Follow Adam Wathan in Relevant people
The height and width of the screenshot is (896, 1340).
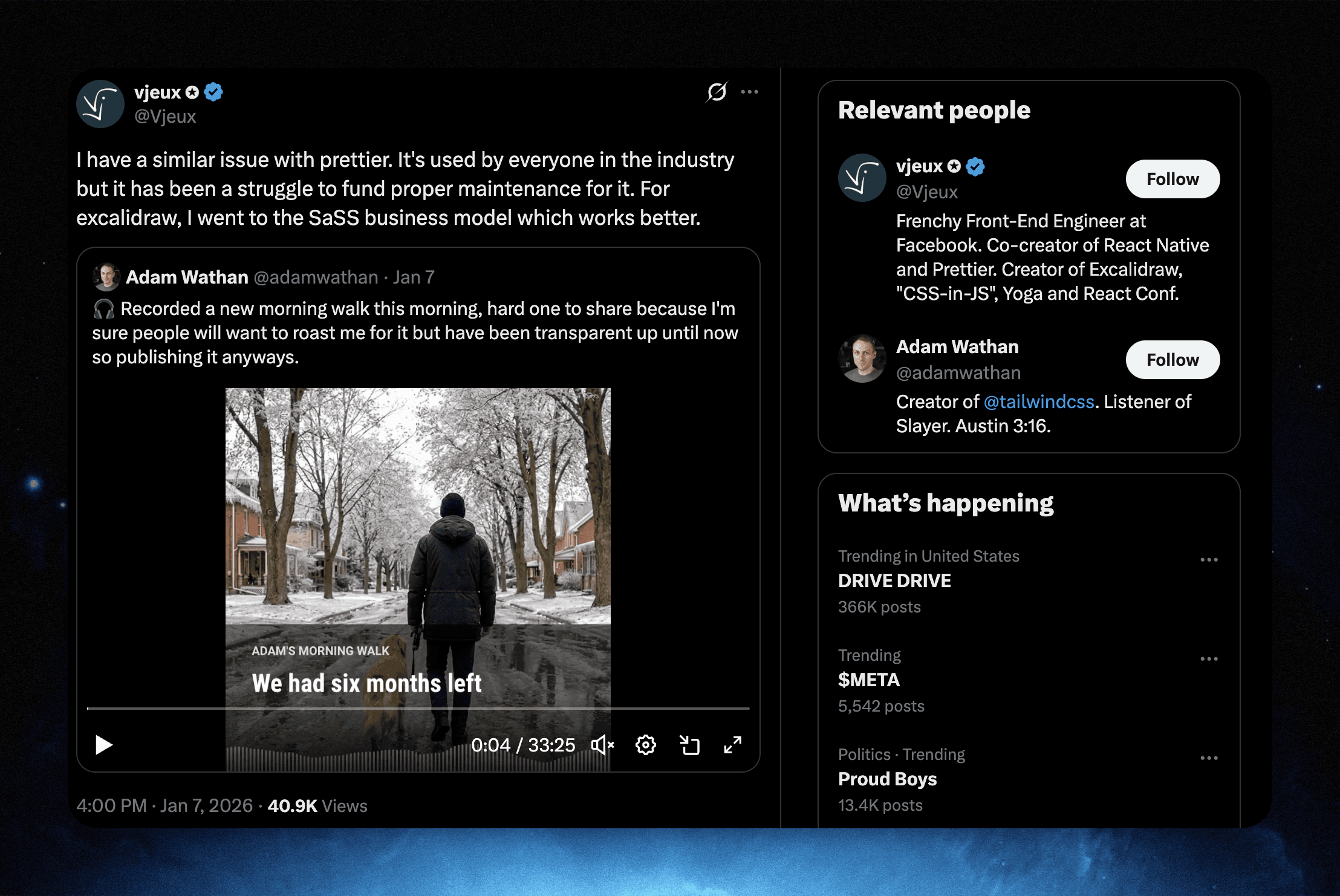click(1172, 360)
